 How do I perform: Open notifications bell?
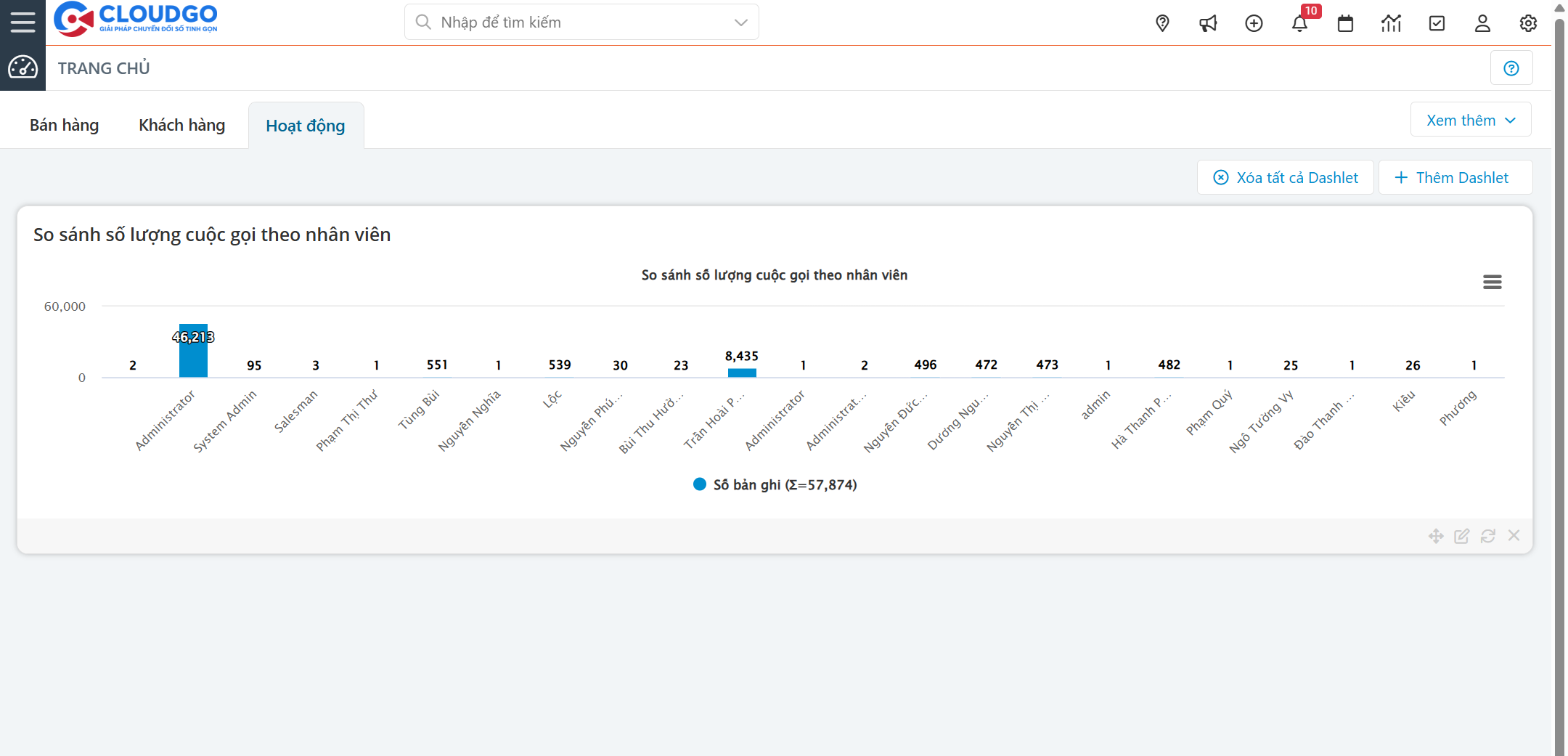pos(1299,23)
